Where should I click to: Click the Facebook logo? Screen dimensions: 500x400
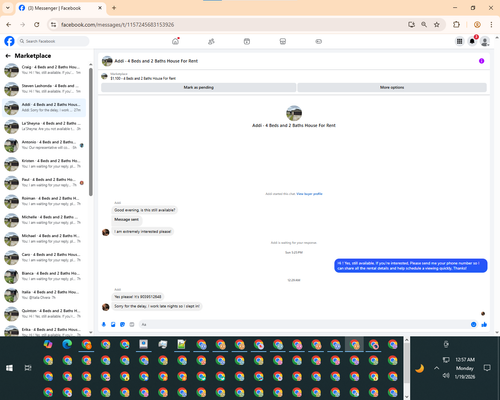[9, 41]
